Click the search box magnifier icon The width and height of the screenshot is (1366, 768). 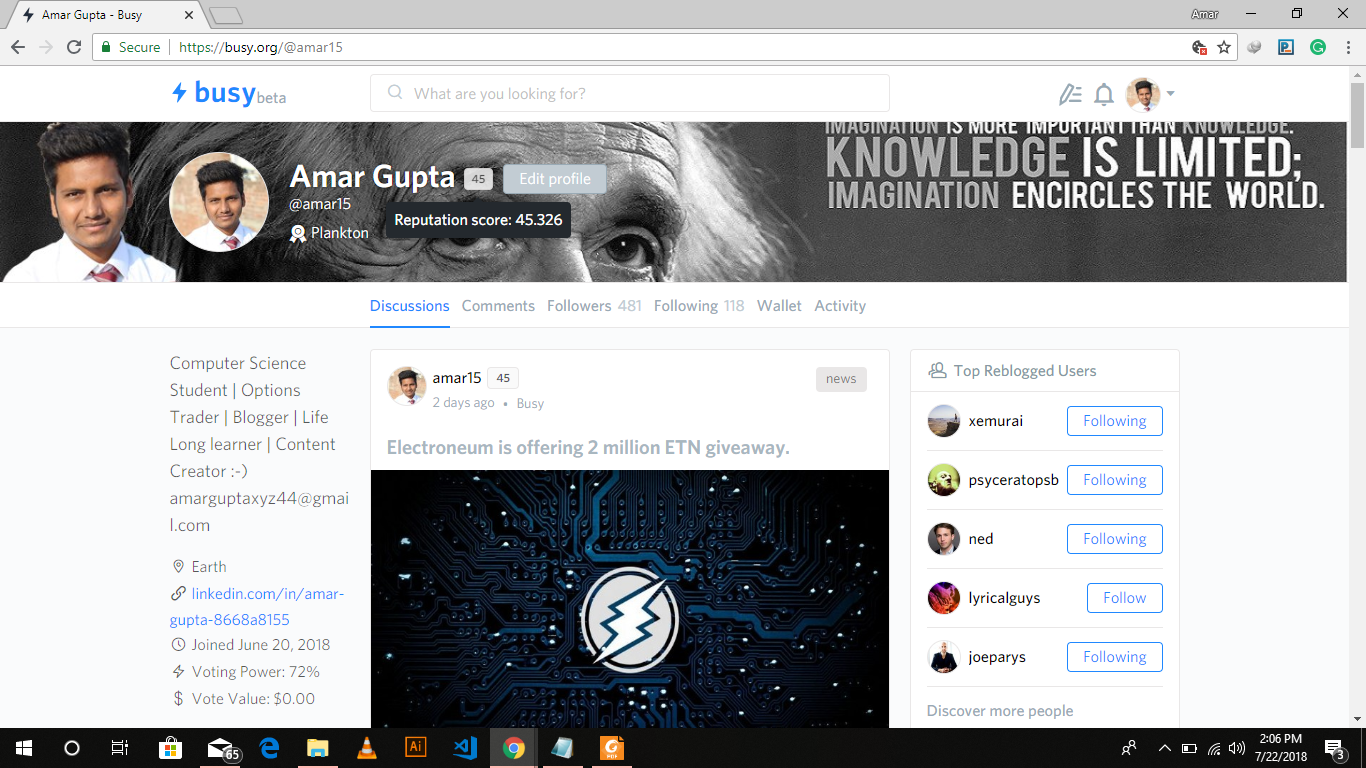[x=395, y=93]
